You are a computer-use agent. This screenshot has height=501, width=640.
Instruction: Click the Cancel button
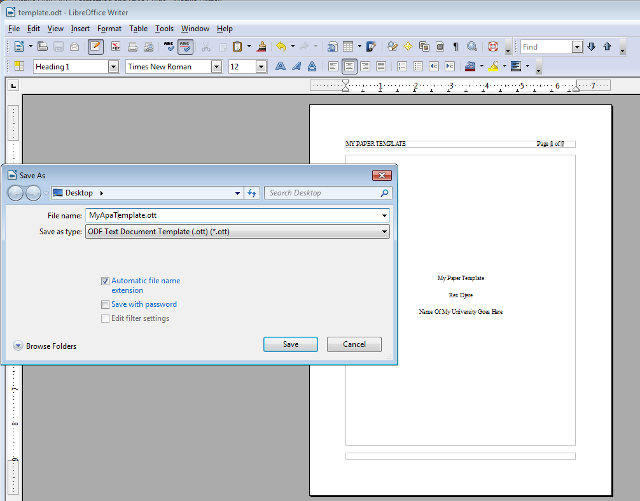[354, 344]
